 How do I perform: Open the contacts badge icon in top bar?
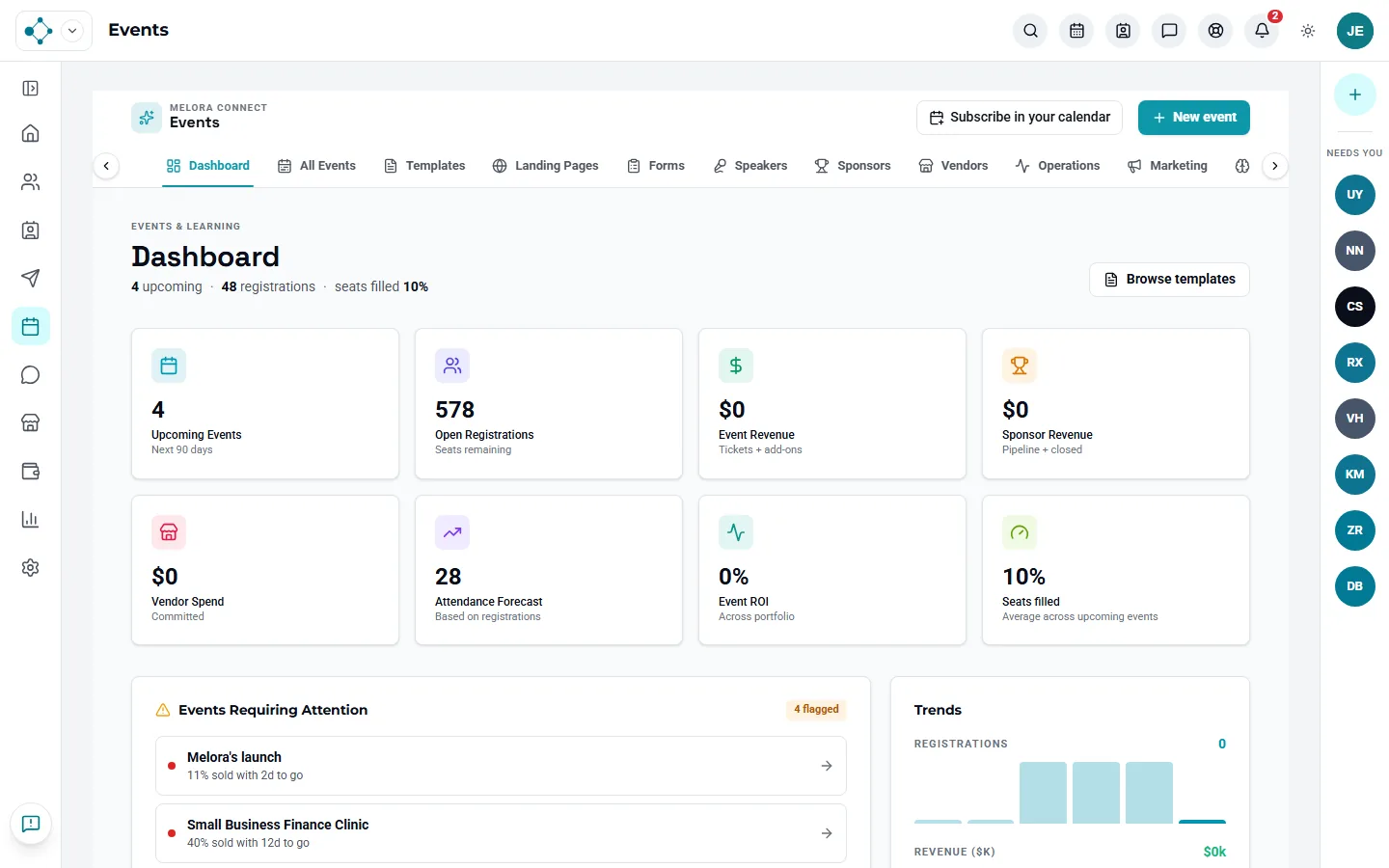click(x=1123, y=31)
